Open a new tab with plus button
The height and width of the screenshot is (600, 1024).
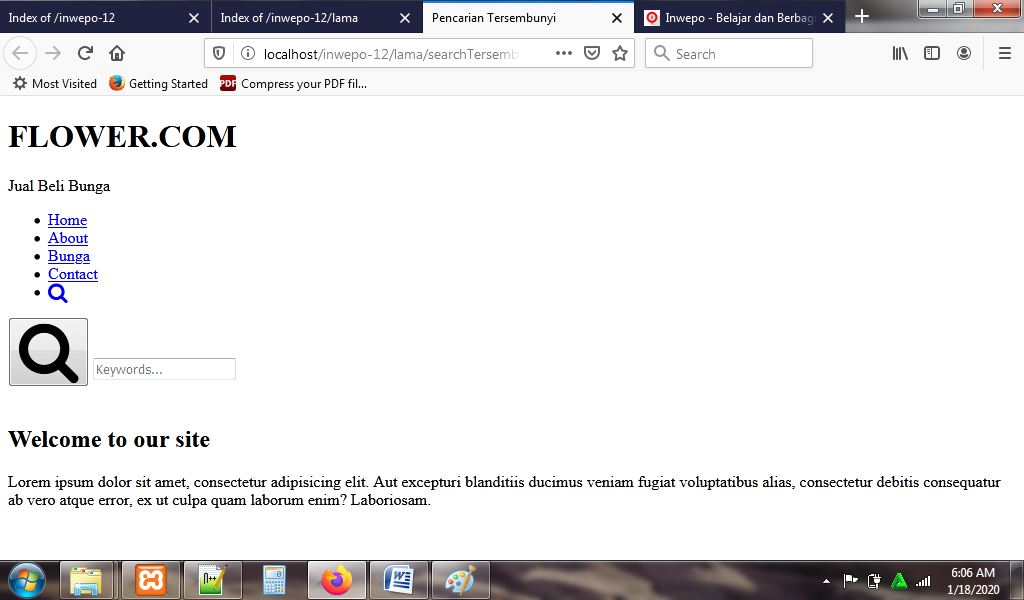coord(862,16)
